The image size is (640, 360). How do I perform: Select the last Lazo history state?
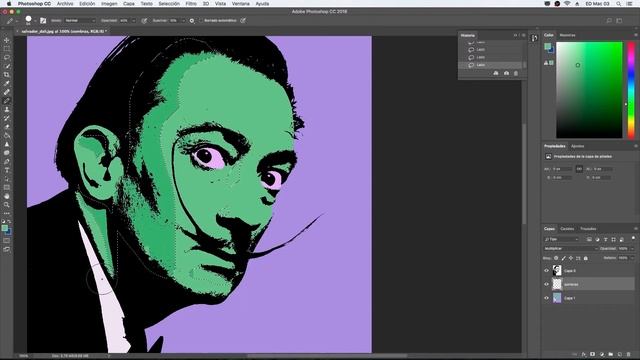(491, 65)
